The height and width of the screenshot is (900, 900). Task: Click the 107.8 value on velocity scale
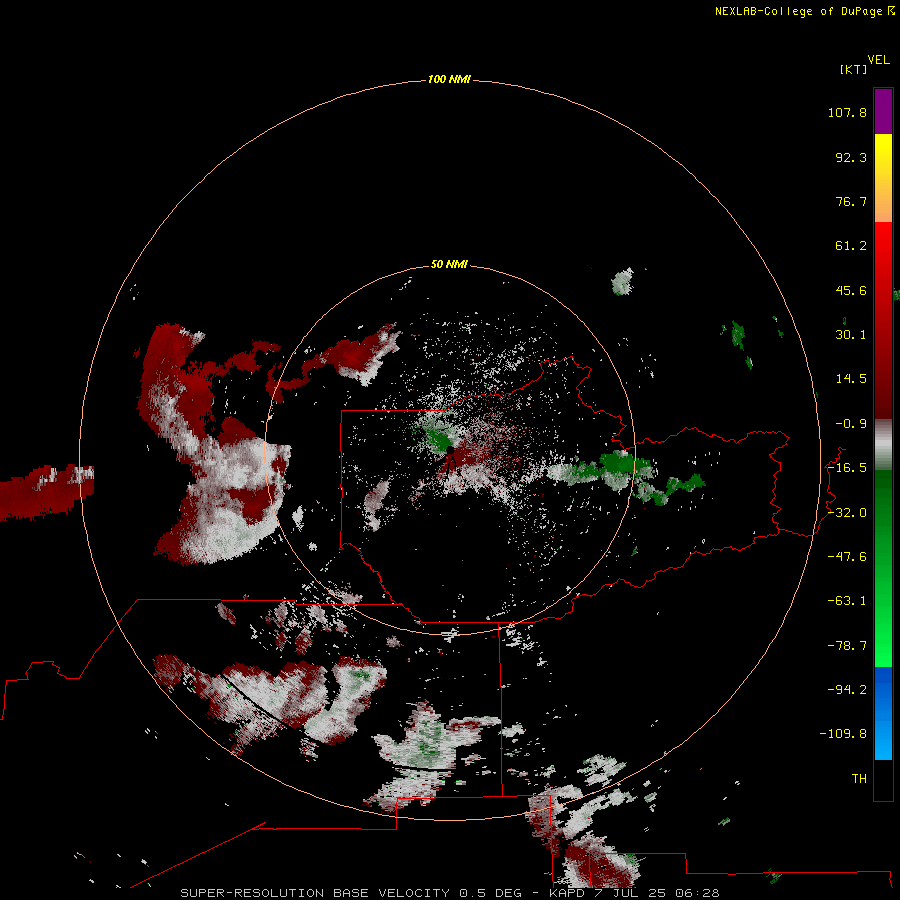(x=847, y=112)
